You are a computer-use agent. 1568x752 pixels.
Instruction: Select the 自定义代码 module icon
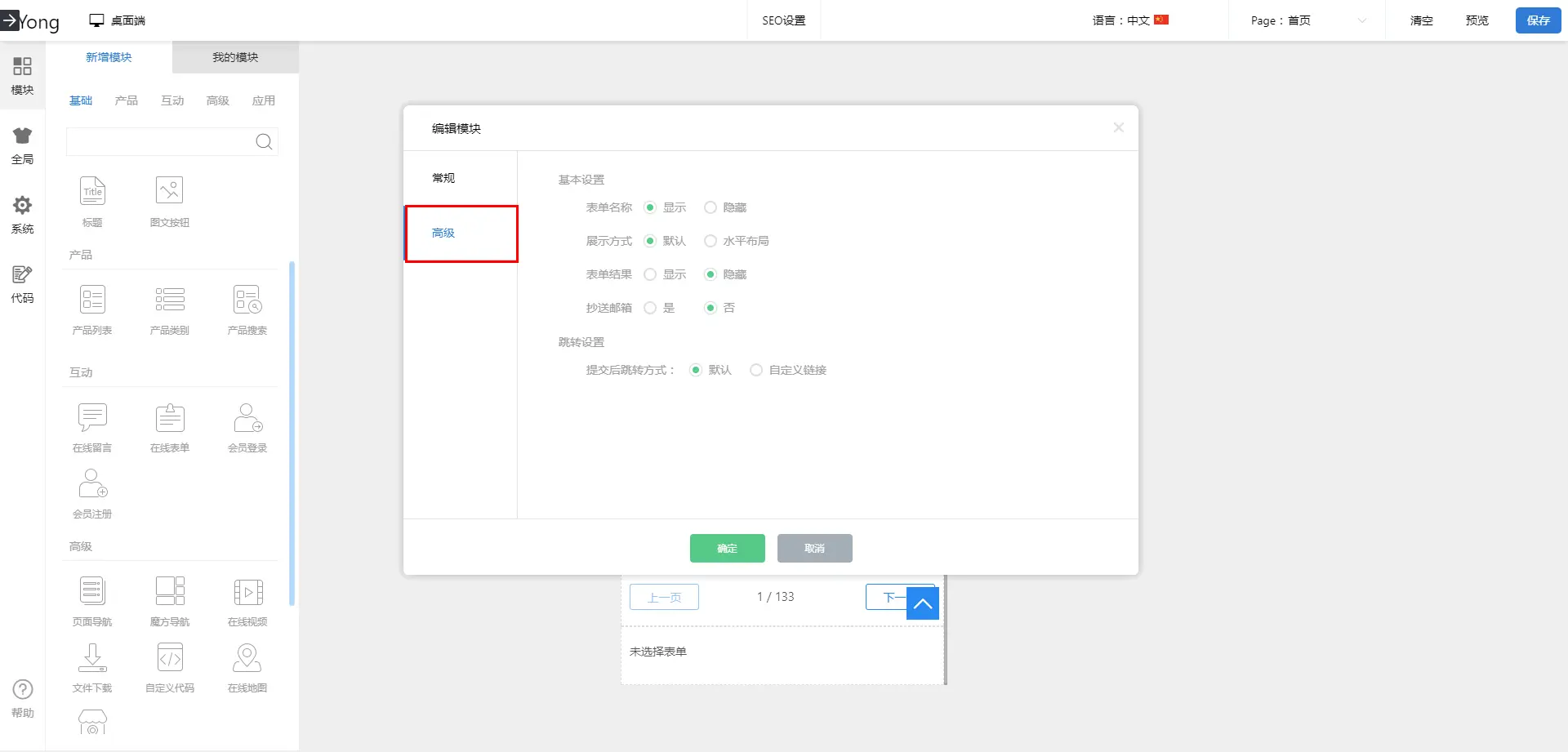point(170,658)
